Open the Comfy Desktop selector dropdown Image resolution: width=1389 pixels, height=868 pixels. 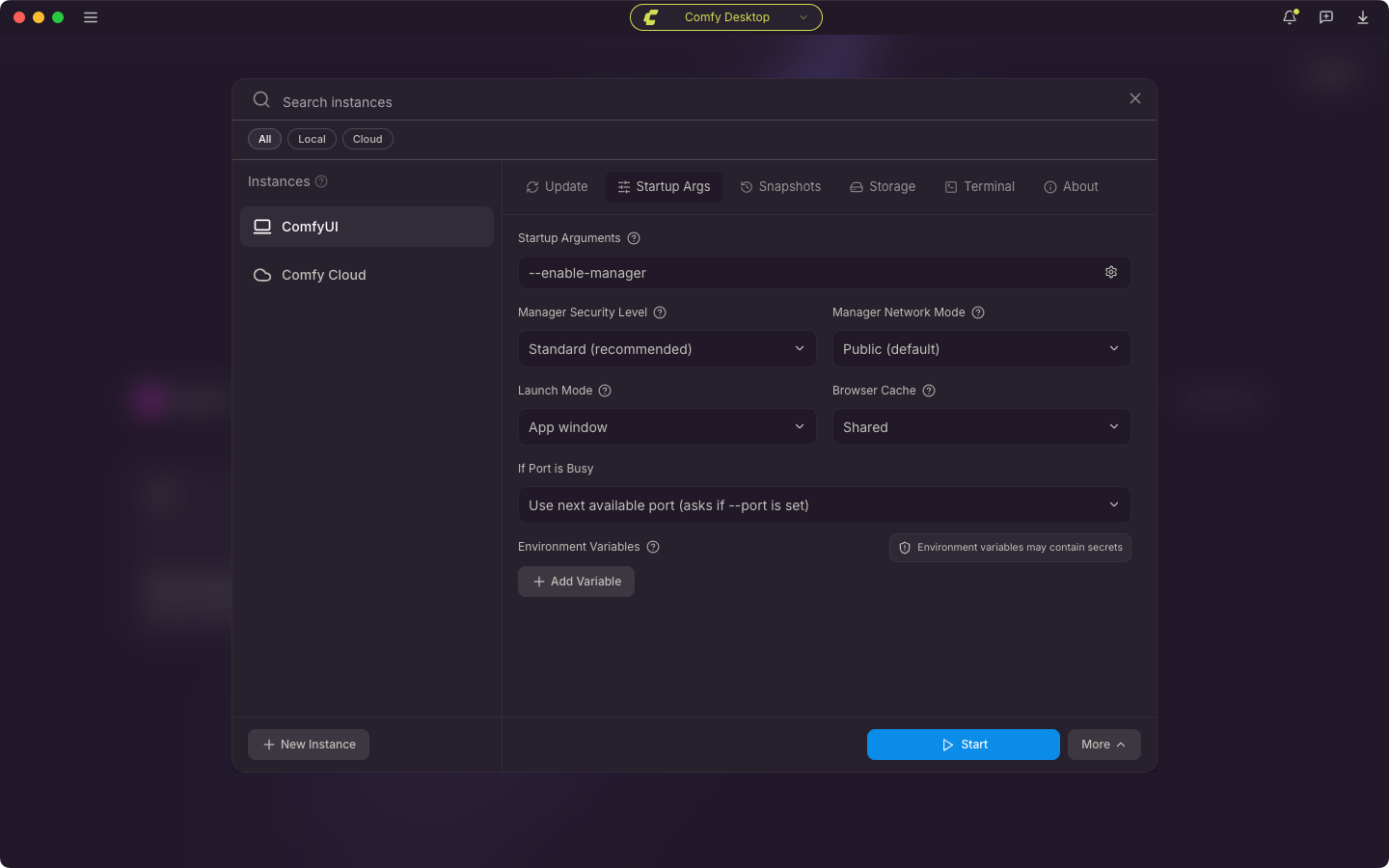click(726, 17)
